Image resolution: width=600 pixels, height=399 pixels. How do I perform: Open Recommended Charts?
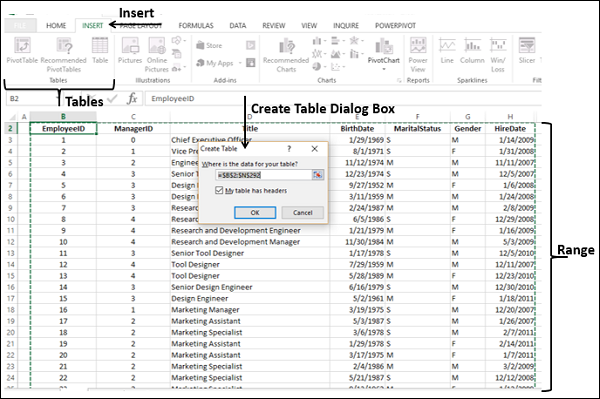(286, 55)
